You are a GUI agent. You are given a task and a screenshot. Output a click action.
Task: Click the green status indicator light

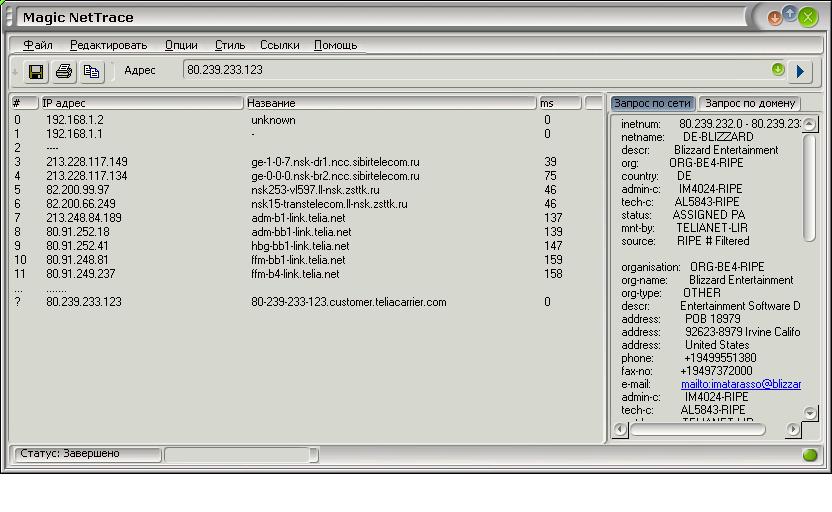tap(810, 455)
